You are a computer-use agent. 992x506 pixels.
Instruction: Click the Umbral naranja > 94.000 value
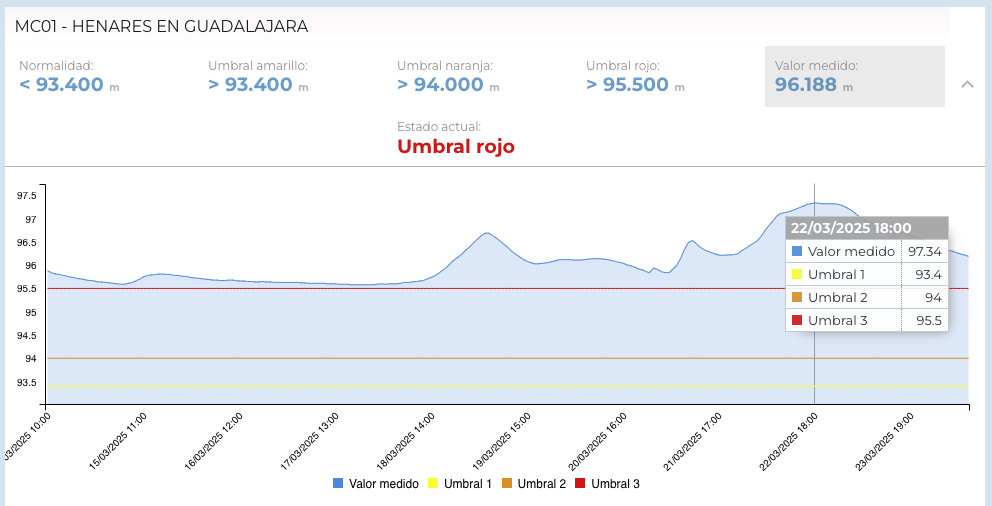tap(440, 85)
